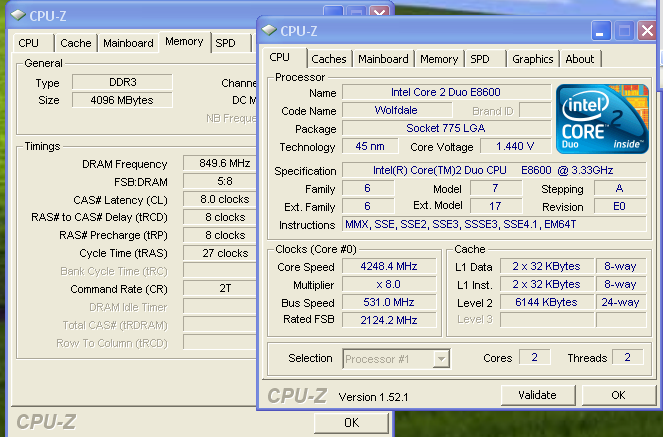The image size is (663, 437).
Task: Close the front CPU-Z window
Action: pyautogui.click(x=647, y=31)
